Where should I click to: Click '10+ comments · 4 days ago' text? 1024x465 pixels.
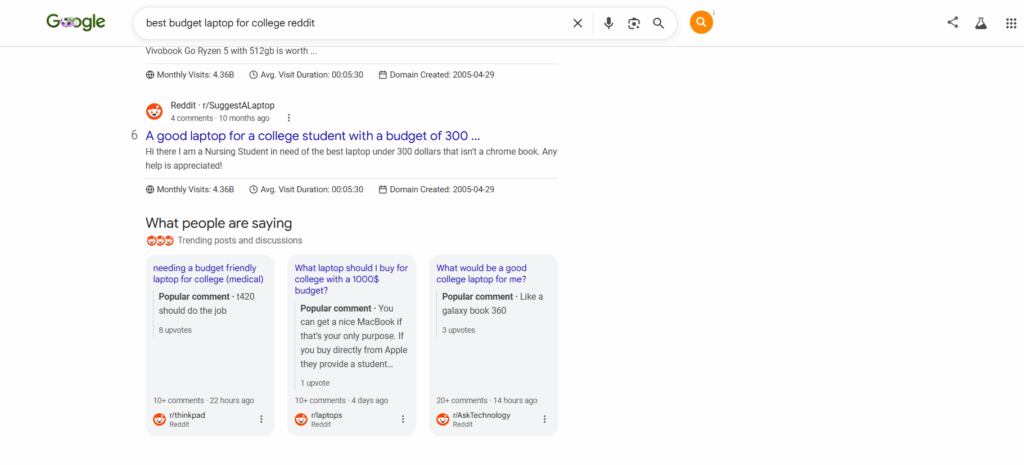point(342,400)
